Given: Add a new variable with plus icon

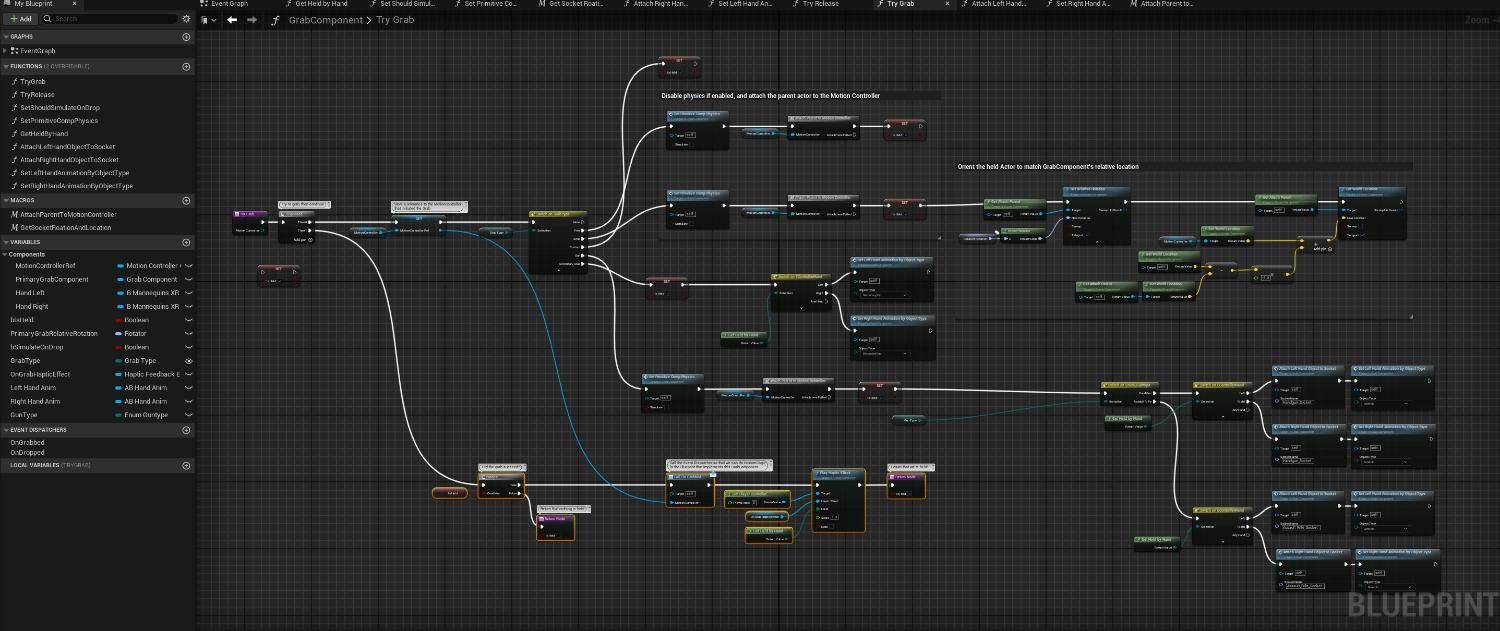Looking at the screenshot, I should tap(186, 242).
